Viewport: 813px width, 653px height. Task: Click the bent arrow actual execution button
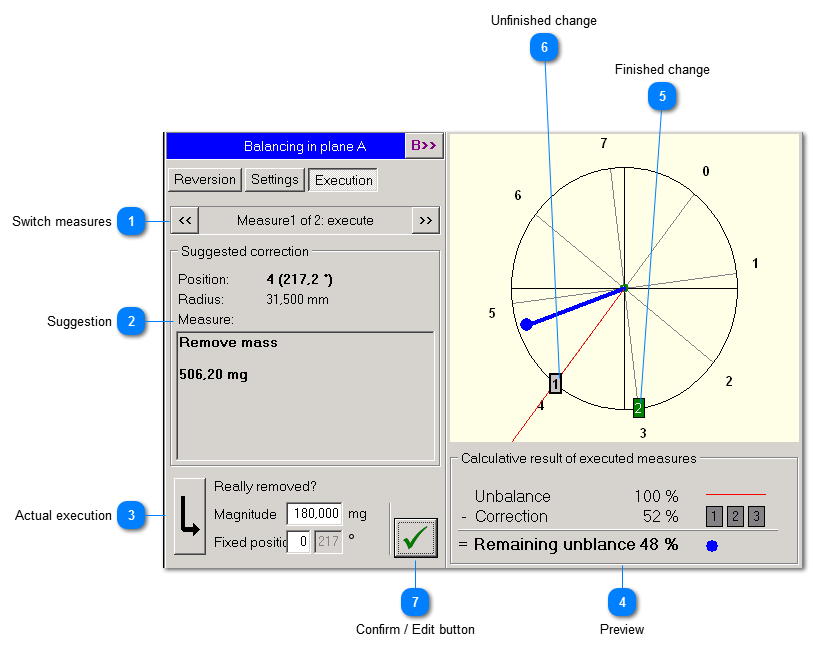pyautogui.click(x=189, y=515)
